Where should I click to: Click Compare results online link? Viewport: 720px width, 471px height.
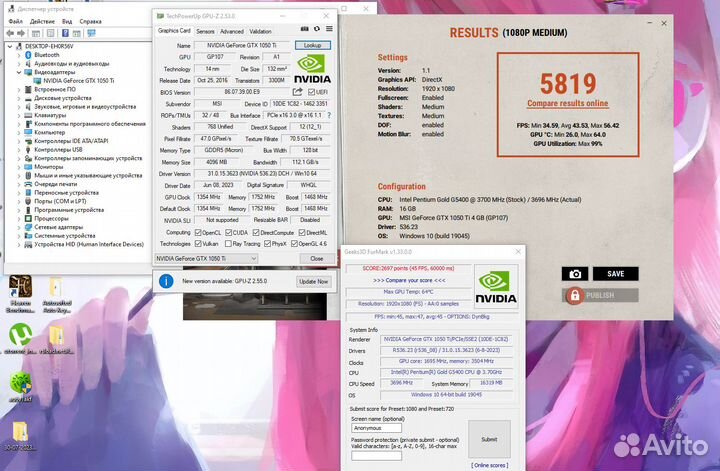568,103
